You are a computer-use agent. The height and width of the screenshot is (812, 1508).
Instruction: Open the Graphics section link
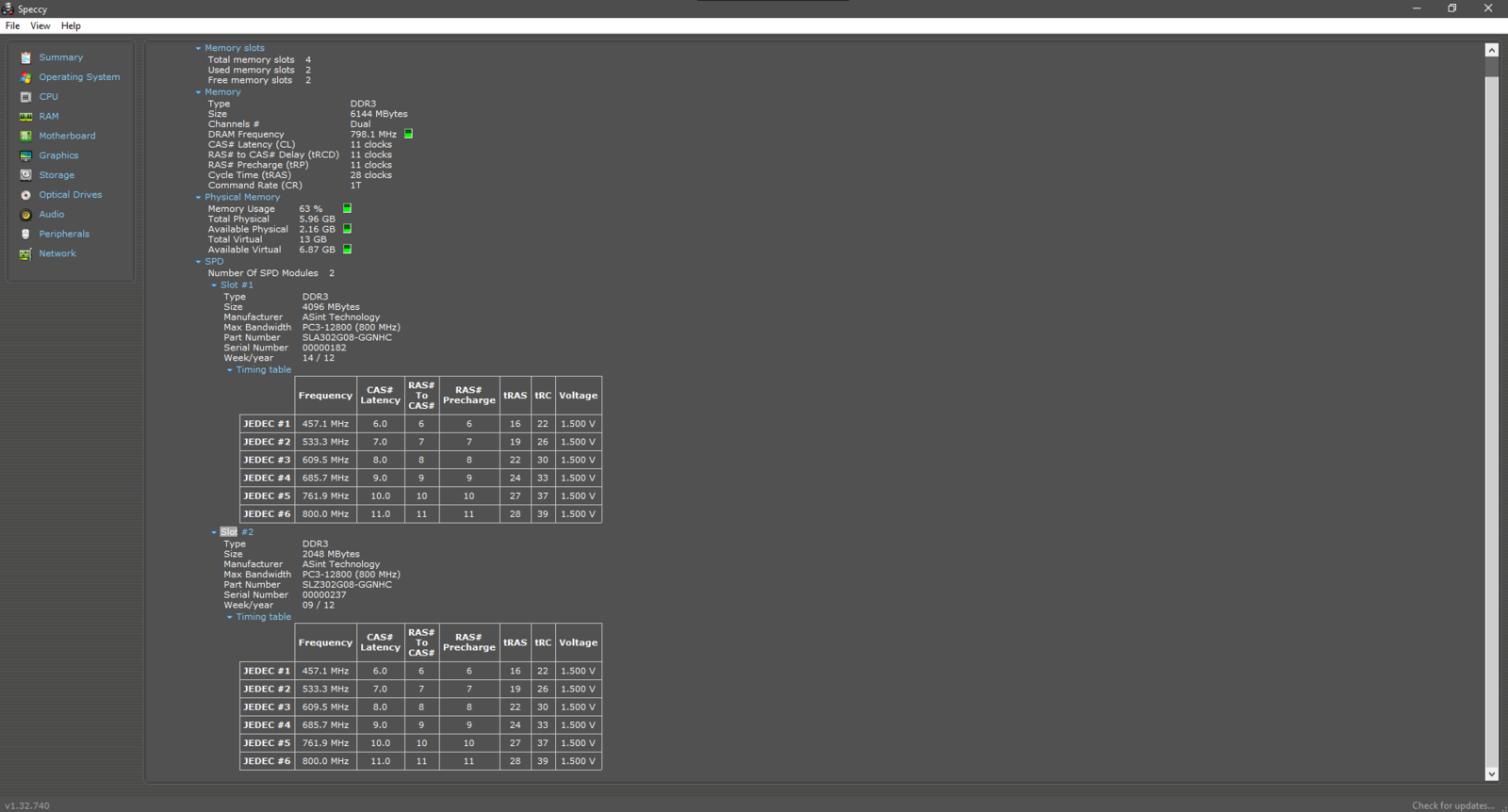click(x=58, y=155)
